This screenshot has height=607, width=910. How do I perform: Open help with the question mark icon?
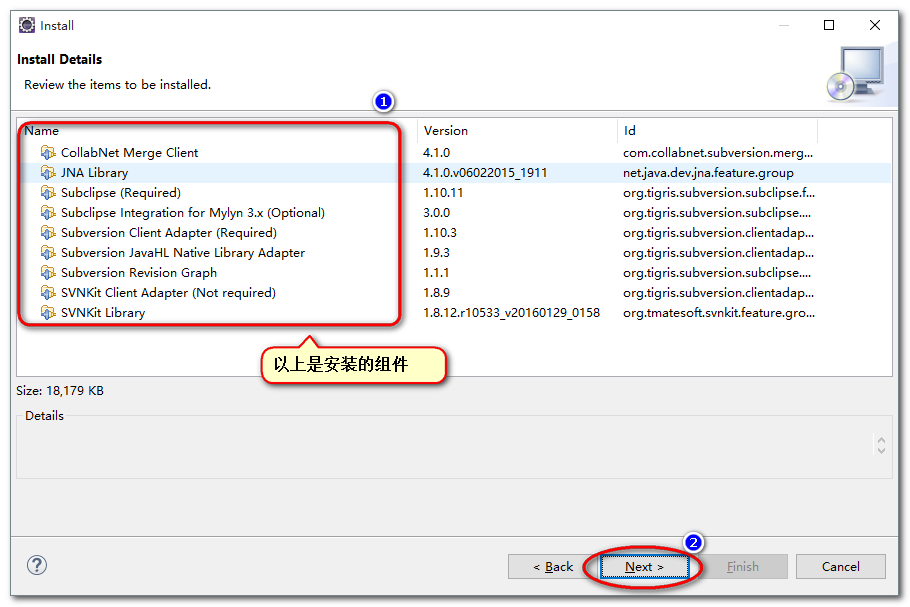tap(37, 565)
